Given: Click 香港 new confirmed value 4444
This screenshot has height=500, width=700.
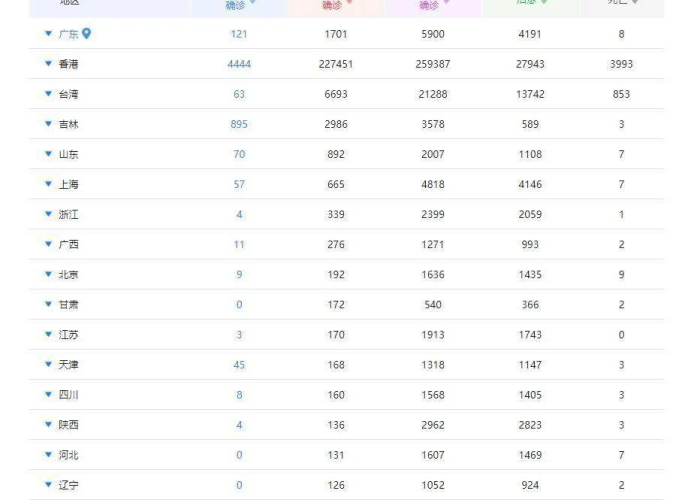Looking at the screenshot, I should pos(239,64).
